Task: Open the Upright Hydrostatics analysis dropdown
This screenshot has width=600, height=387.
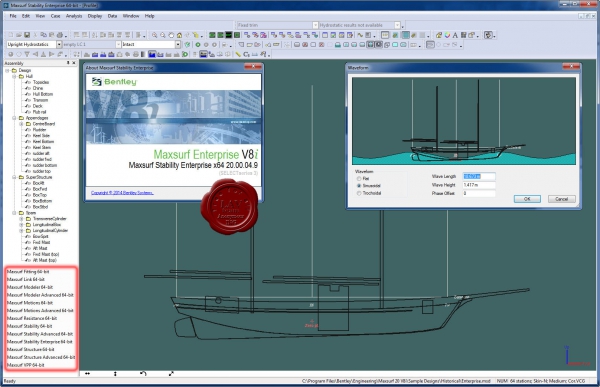Action: 59,45
